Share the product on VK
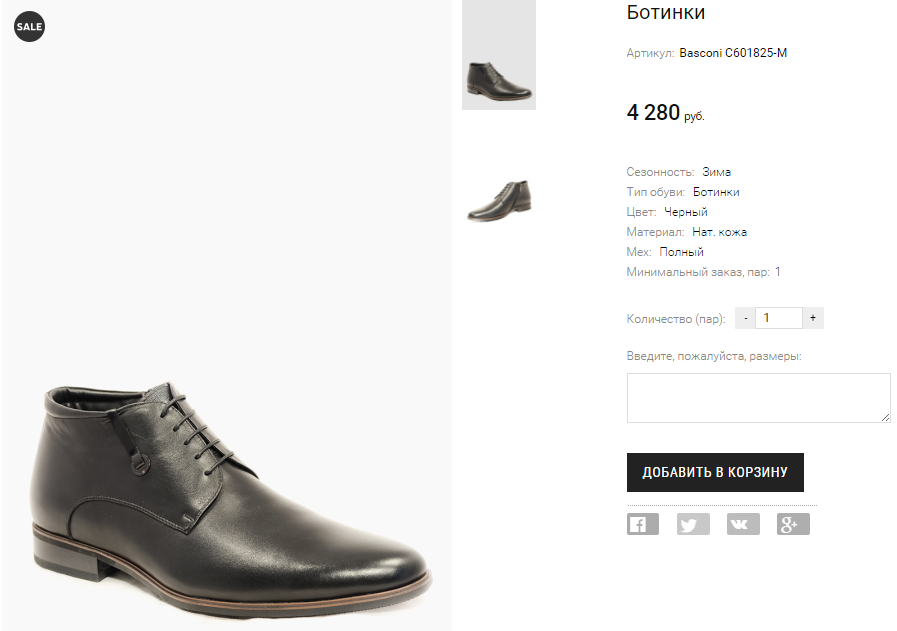897x631 pixels. click(x=743, y=524)
